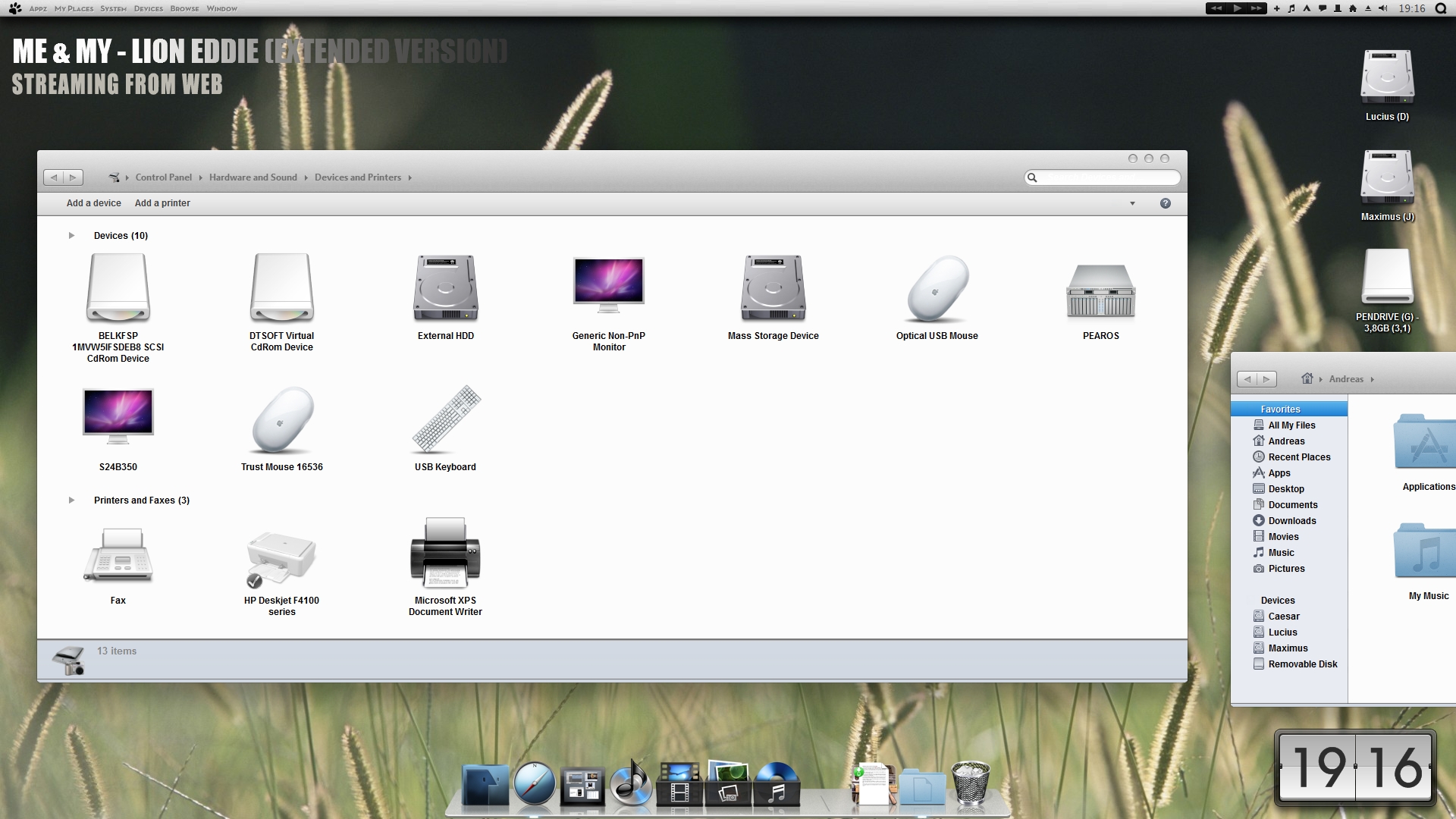
Task: Click the fast-forward button in menu bar
Action: pos(1257,8)
